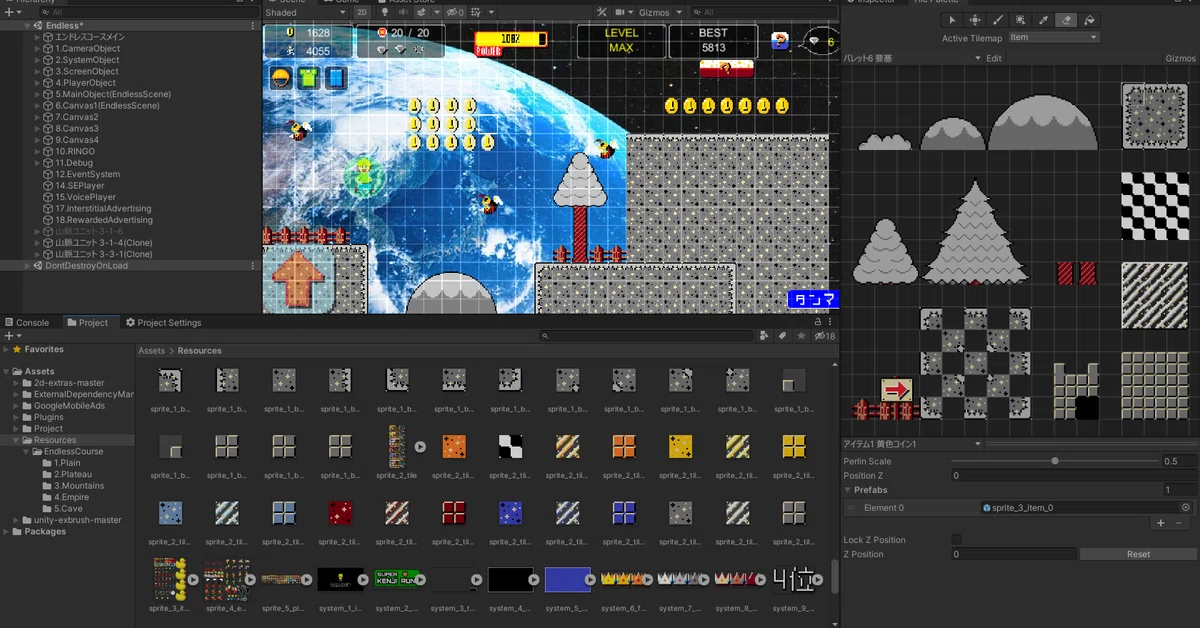Select the red arrow sign tile in palette
Viewport: 1200px width, 628px height.
coord(896,389)
